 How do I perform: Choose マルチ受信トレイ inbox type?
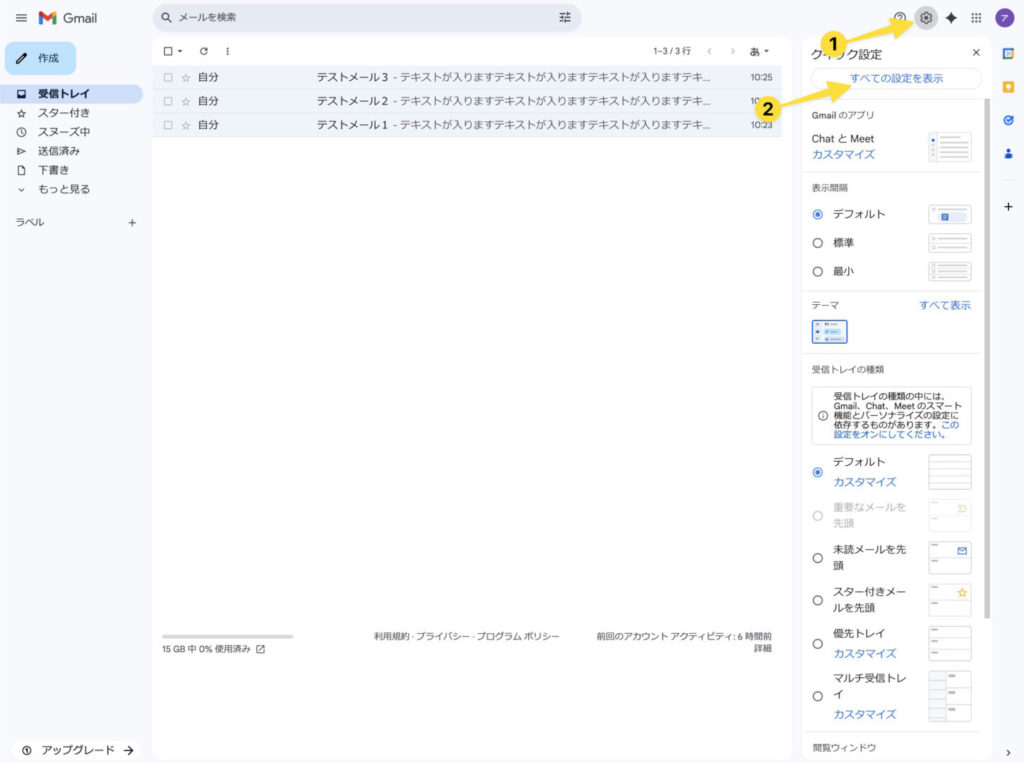(x=818, y=696)
